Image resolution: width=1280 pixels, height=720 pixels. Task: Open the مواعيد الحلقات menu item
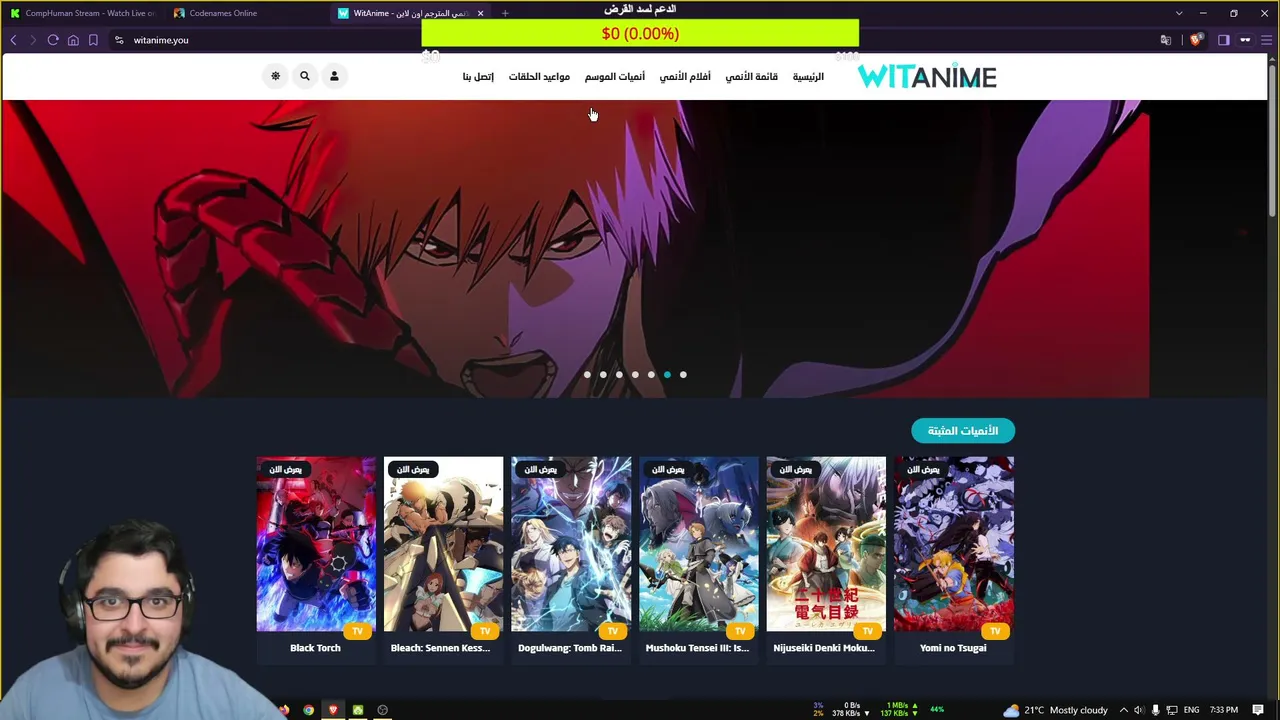[539, 77]
